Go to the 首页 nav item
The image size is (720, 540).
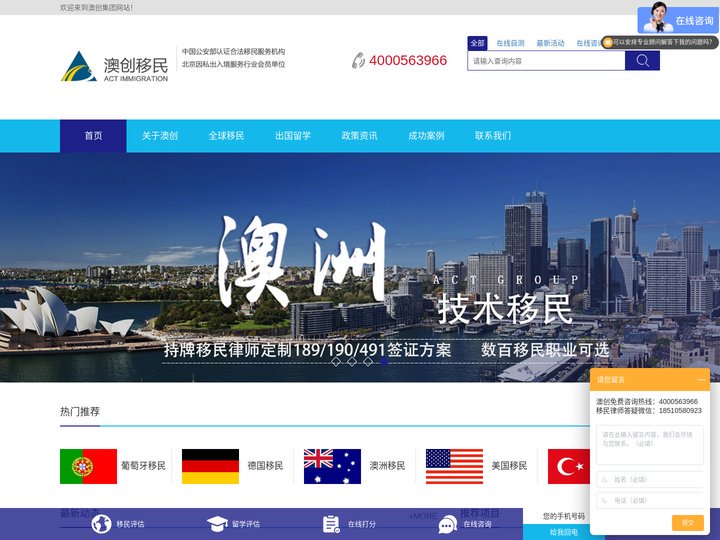[93, 136]
